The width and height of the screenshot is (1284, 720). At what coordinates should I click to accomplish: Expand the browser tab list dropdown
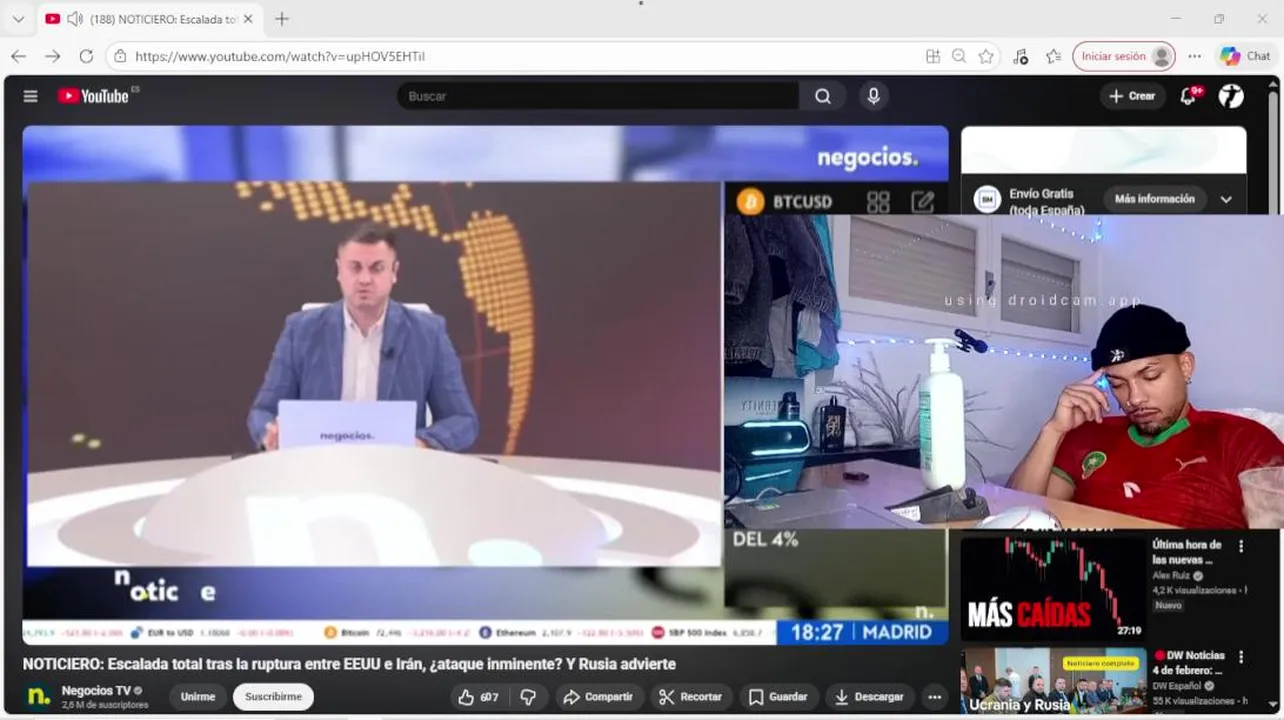(x=18, y=19)
